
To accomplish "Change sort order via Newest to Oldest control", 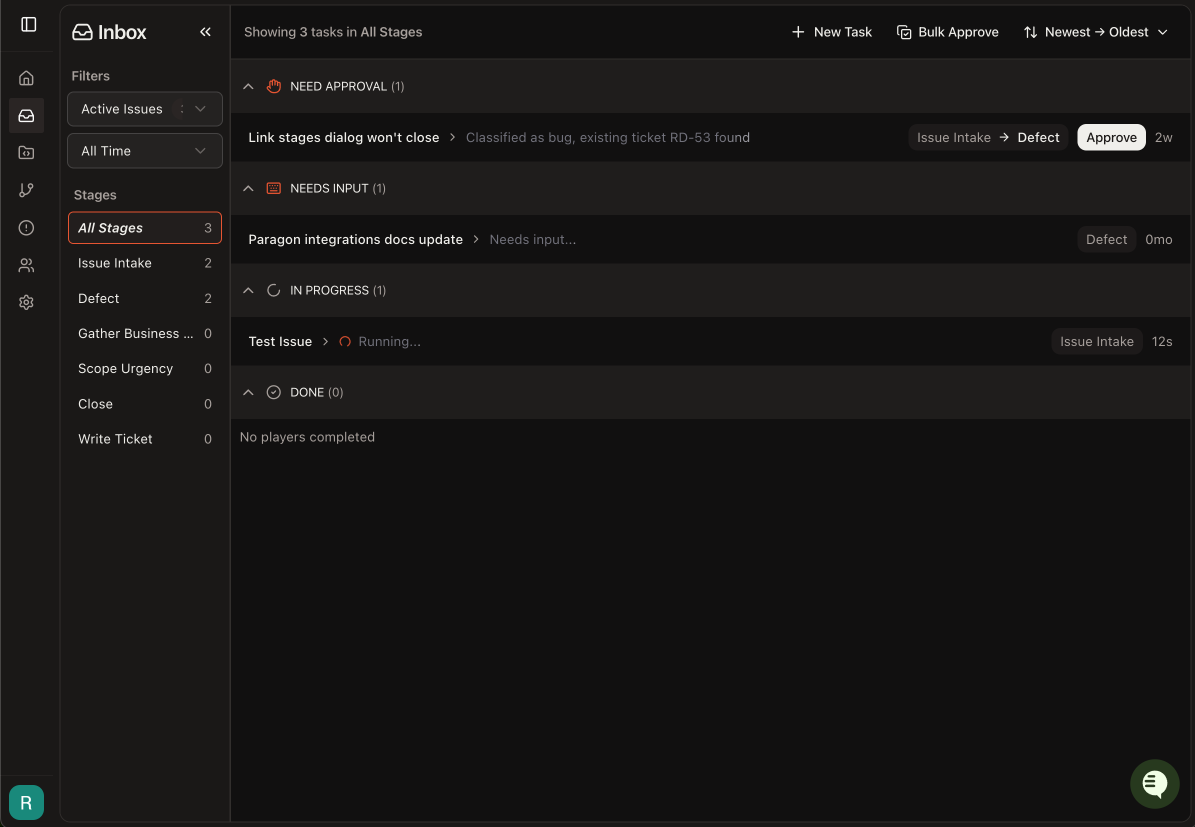I will tap(1095, 31).
